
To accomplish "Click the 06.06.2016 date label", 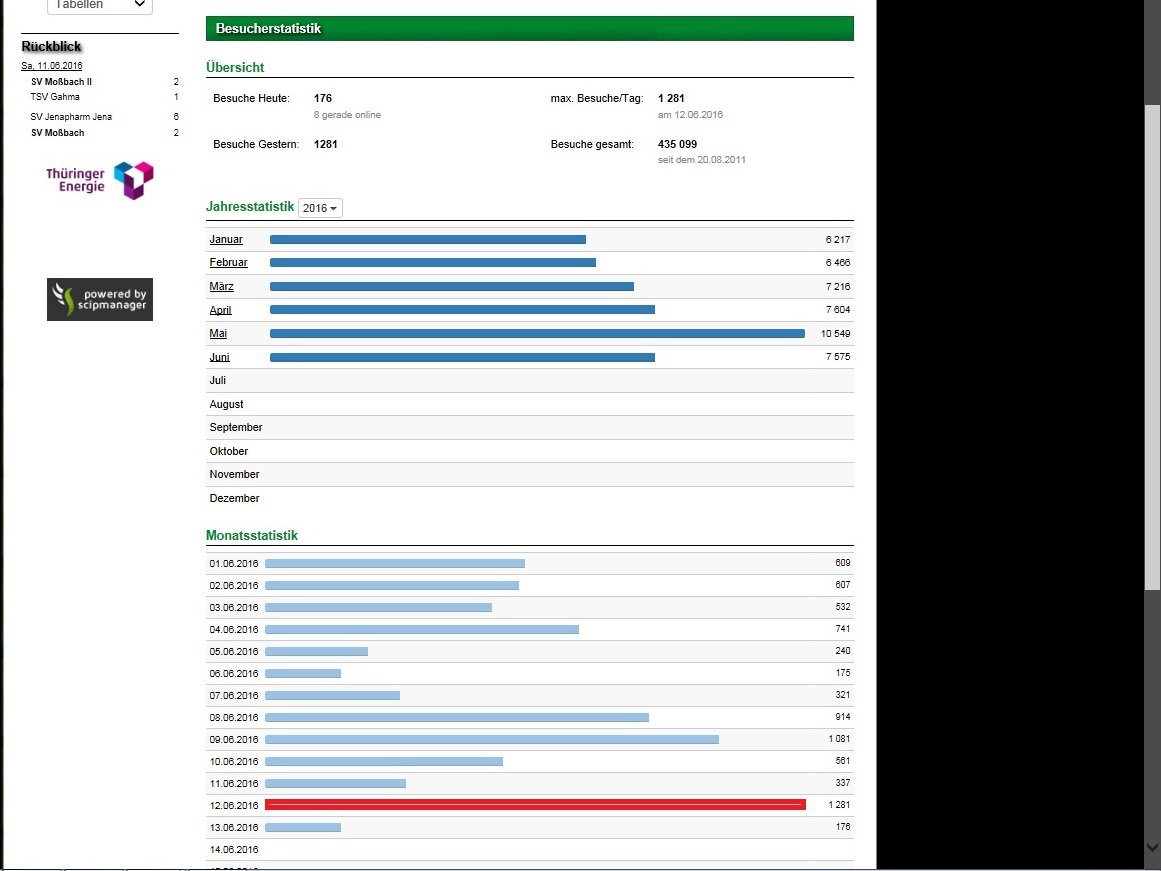I will coord(234,674).
